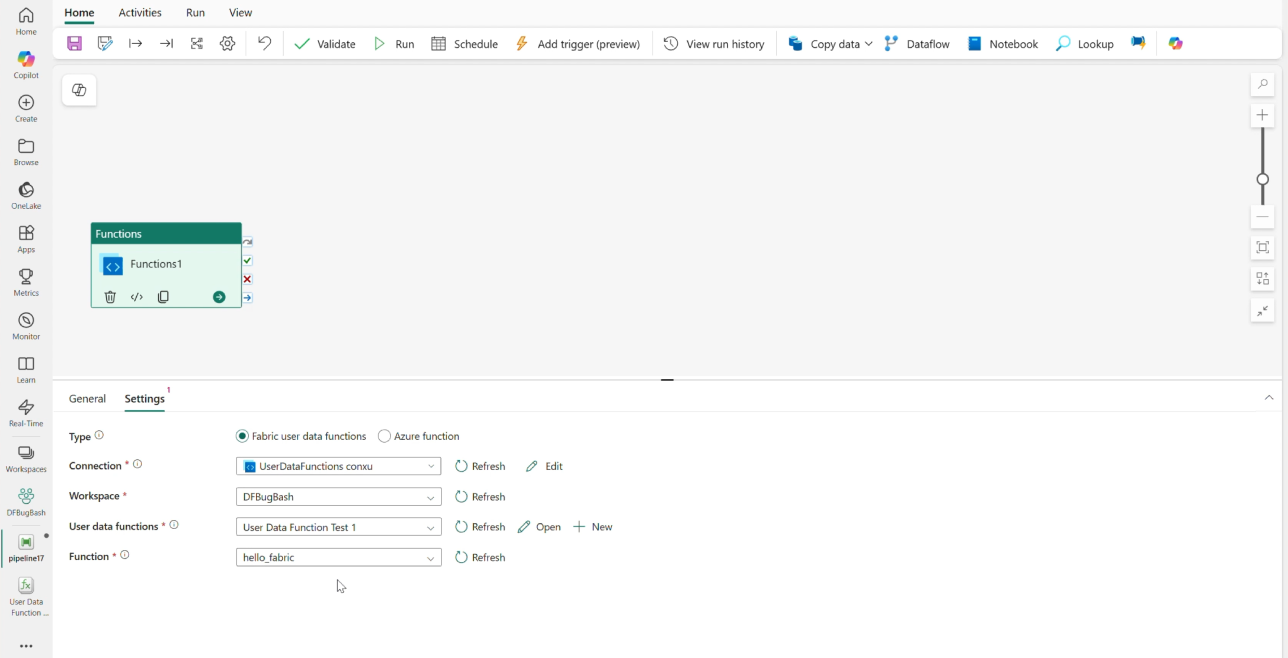The height and width of the screenshot is (658, 1288).
Task: Click the Save as (pencil disk) icon
Action: (105, 44)
